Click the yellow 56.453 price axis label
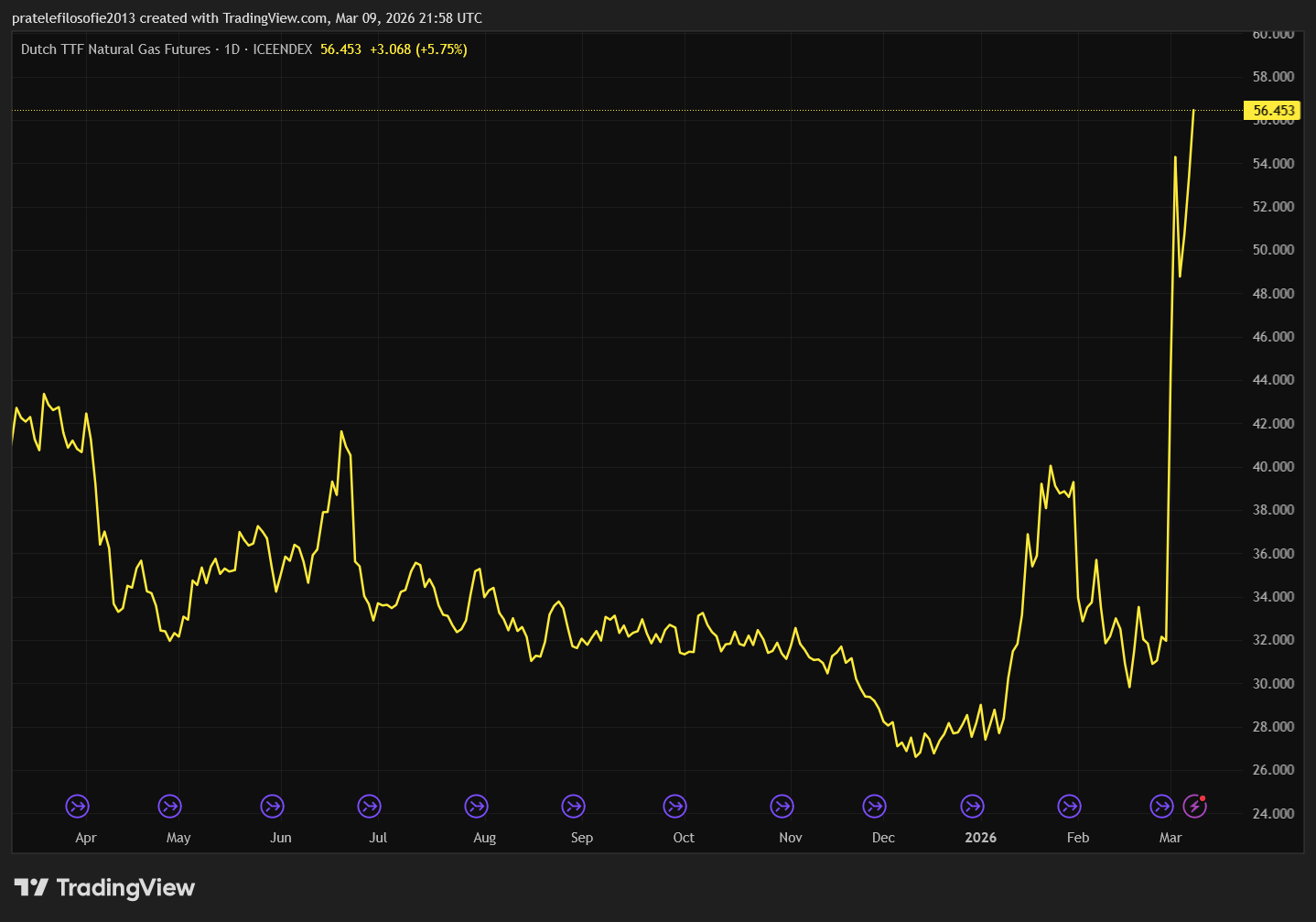The image size is (1316, 922). pos(1273,111)
